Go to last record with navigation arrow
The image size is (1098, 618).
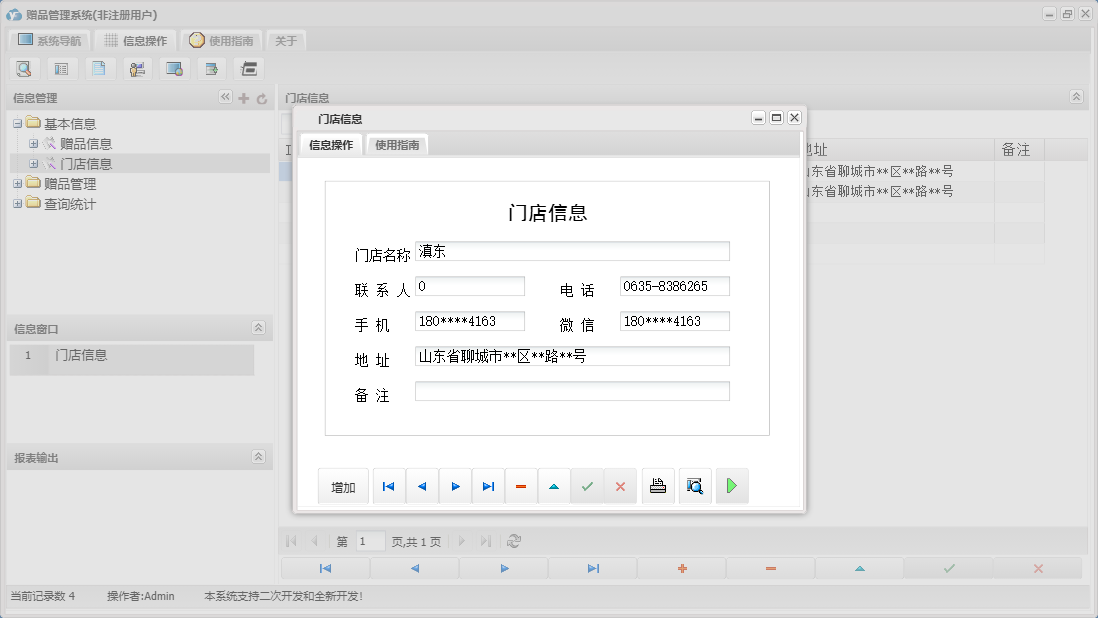pos(488,486)
